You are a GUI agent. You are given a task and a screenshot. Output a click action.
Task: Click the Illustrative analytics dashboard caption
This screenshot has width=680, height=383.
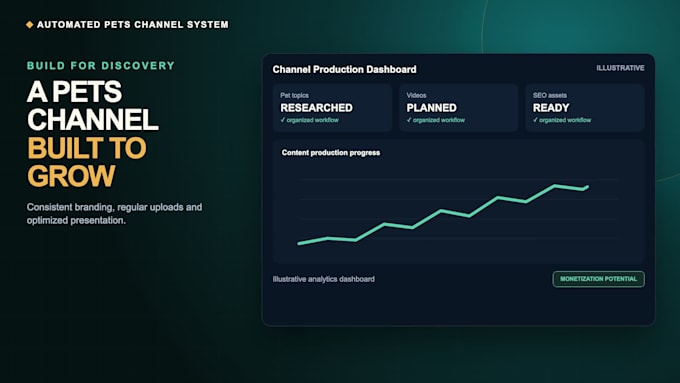click(324, 279)
